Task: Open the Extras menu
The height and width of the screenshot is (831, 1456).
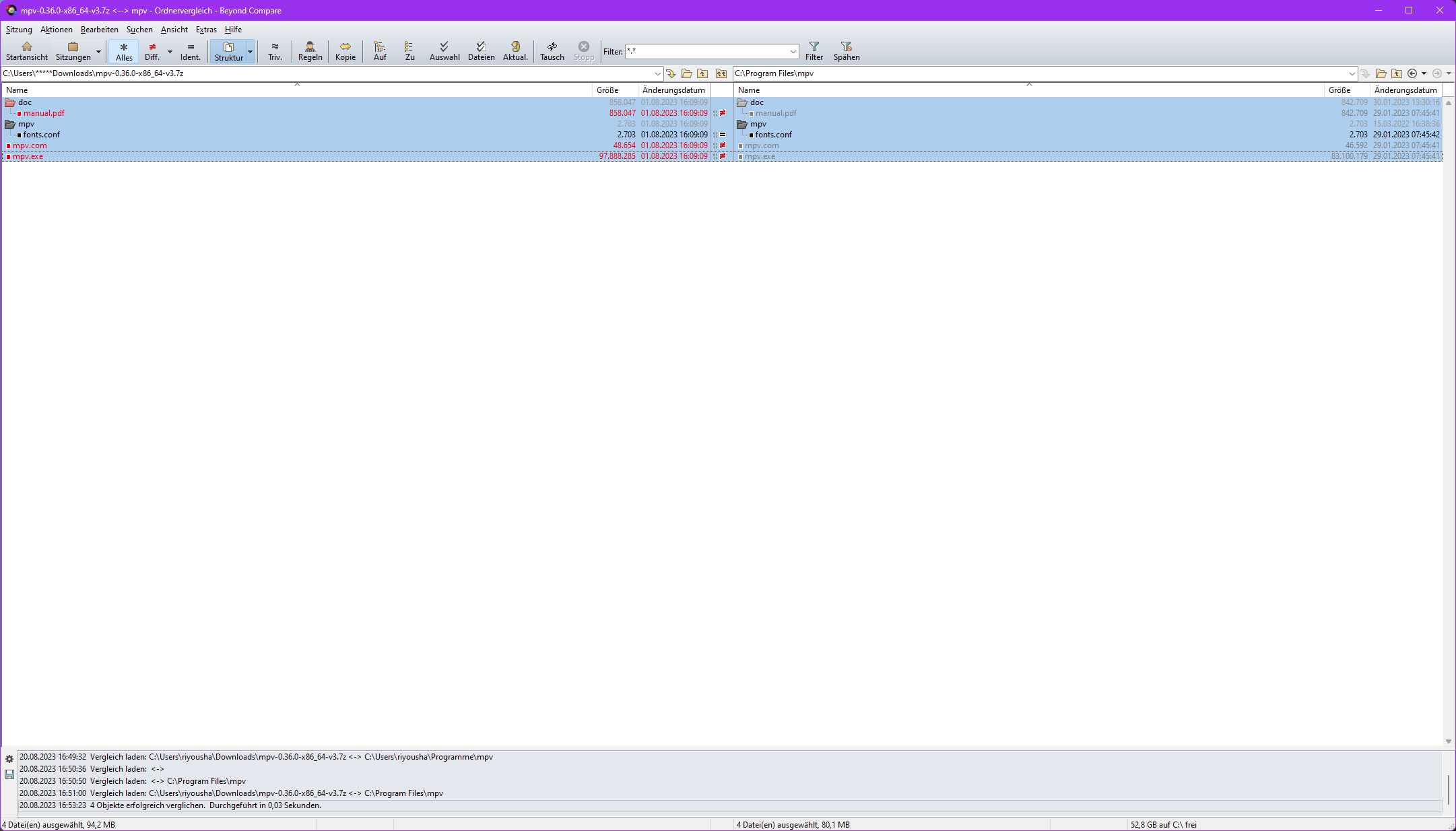Action: point(206,30)
